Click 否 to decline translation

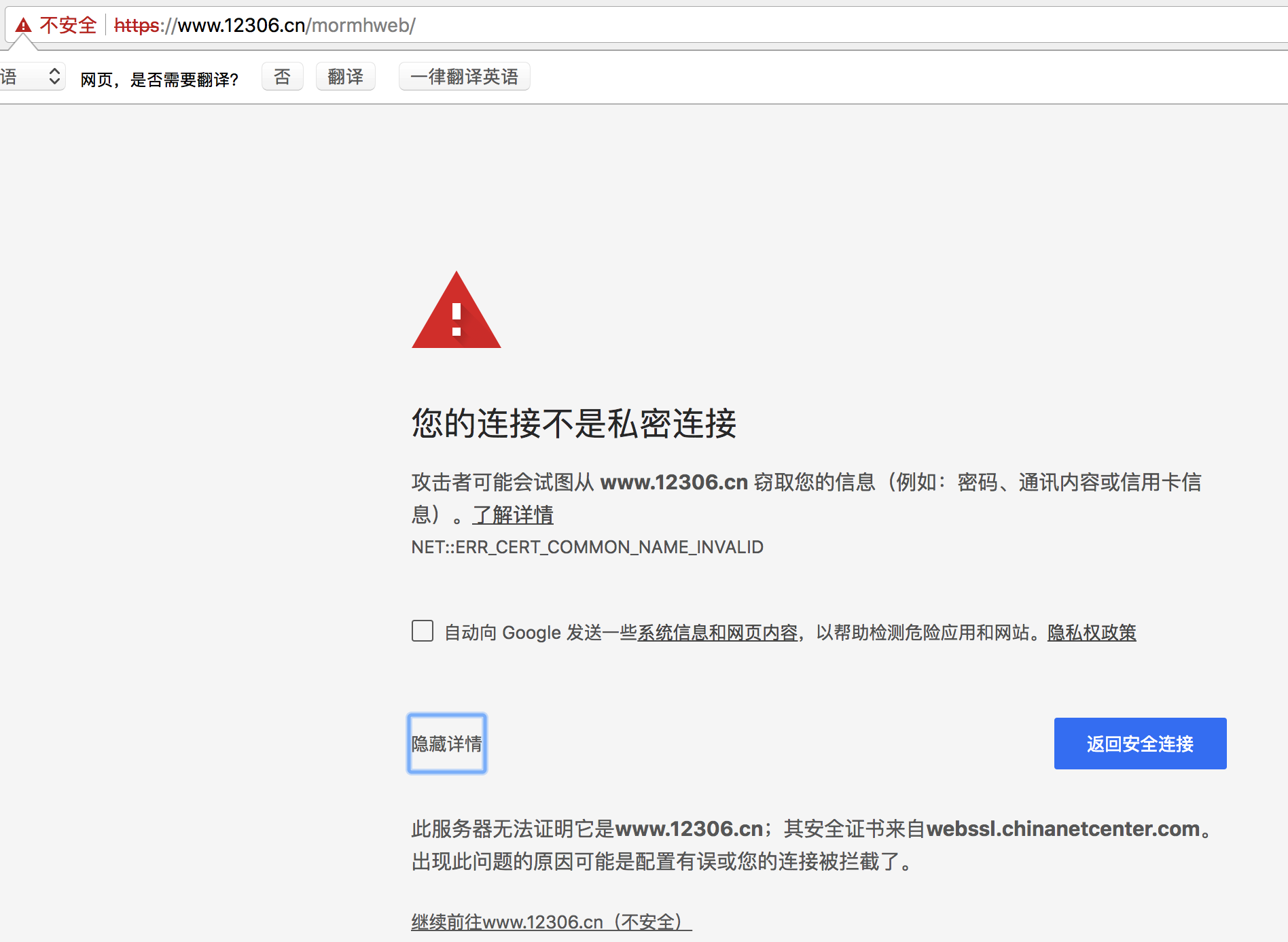tap(282, 76)
